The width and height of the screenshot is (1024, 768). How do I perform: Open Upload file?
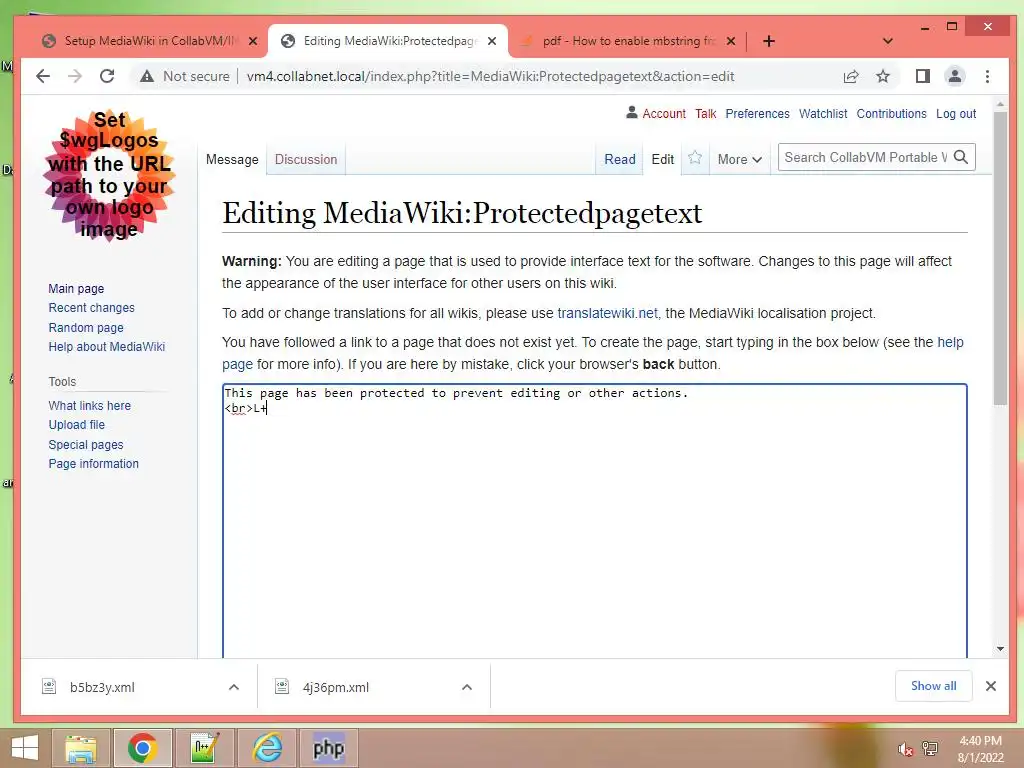pos(76,424)
